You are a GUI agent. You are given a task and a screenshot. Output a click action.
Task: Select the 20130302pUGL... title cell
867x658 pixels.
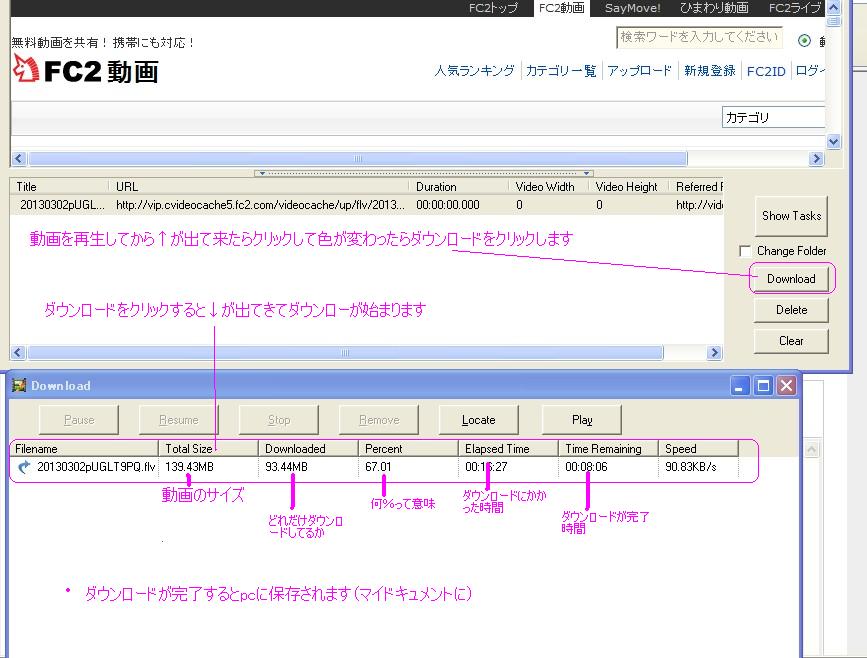point(62,205)
